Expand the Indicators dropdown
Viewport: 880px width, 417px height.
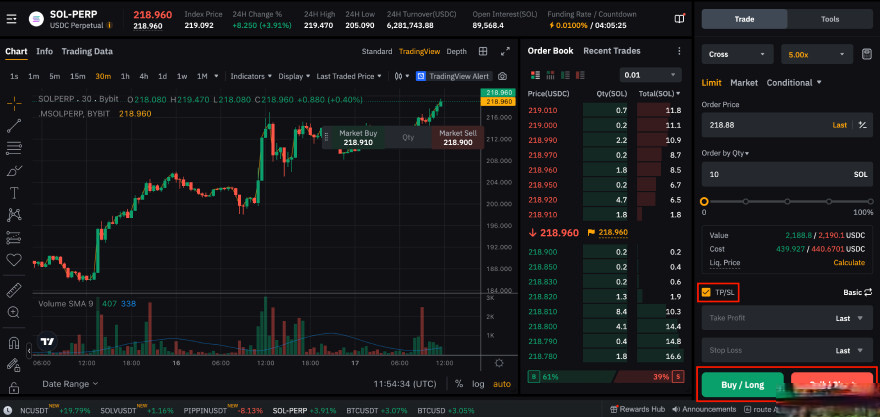[251, 76]
